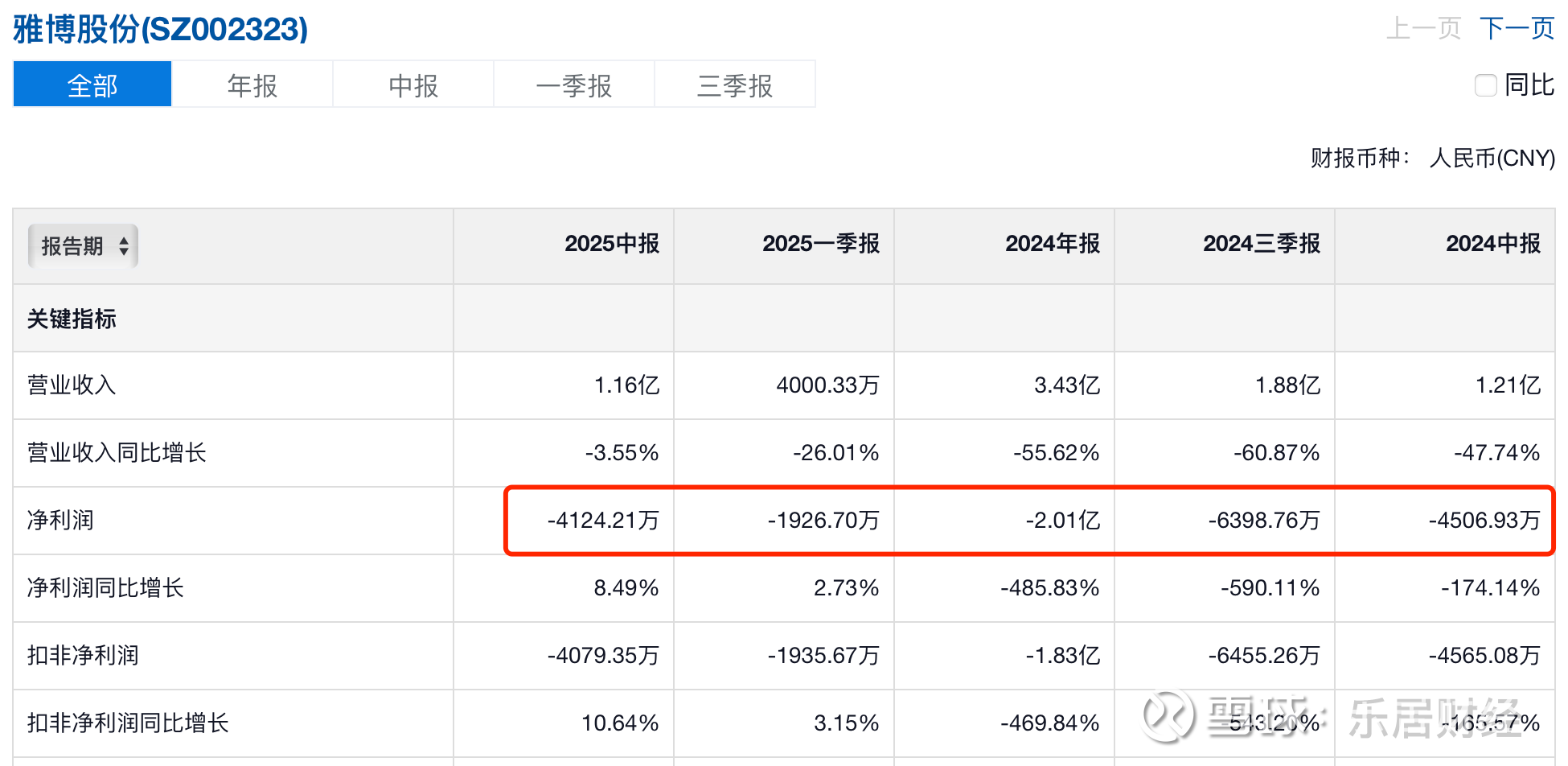Click the 上一页 link
This screenshot has width=1568, height=766.
1423,28
